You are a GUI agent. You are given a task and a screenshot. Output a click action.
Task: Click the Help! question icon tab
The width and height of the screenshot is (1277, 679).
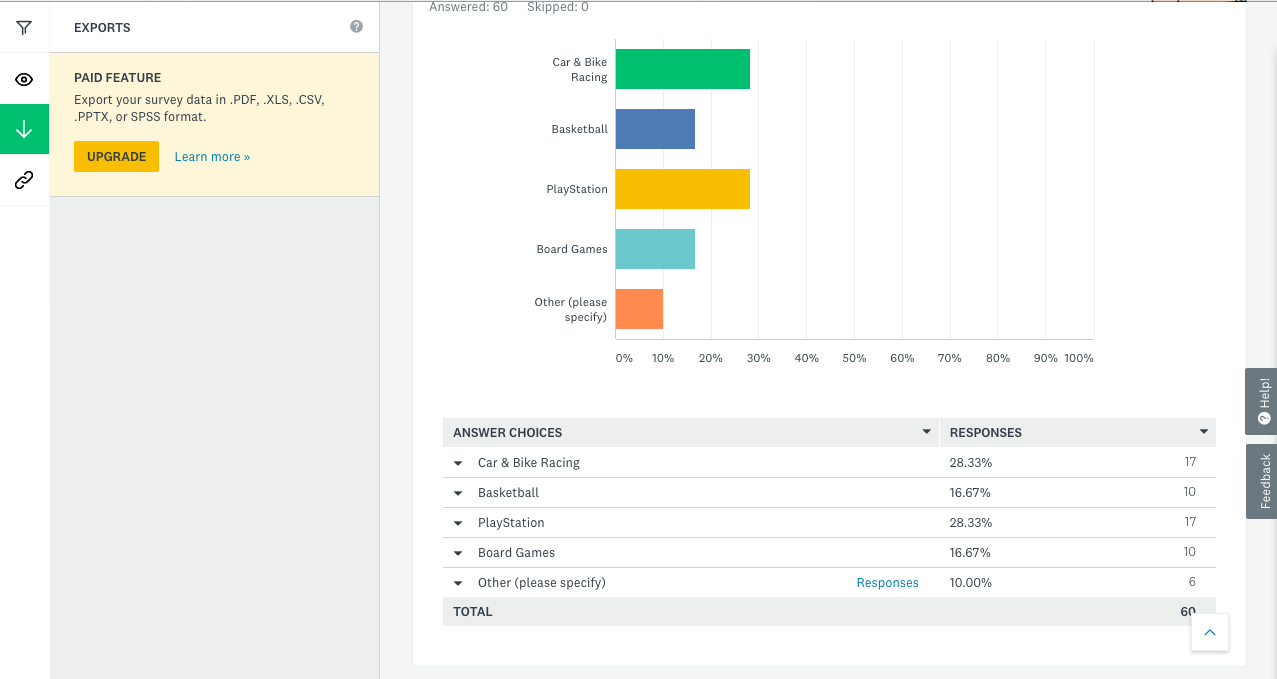click(x=1261, y=401)
